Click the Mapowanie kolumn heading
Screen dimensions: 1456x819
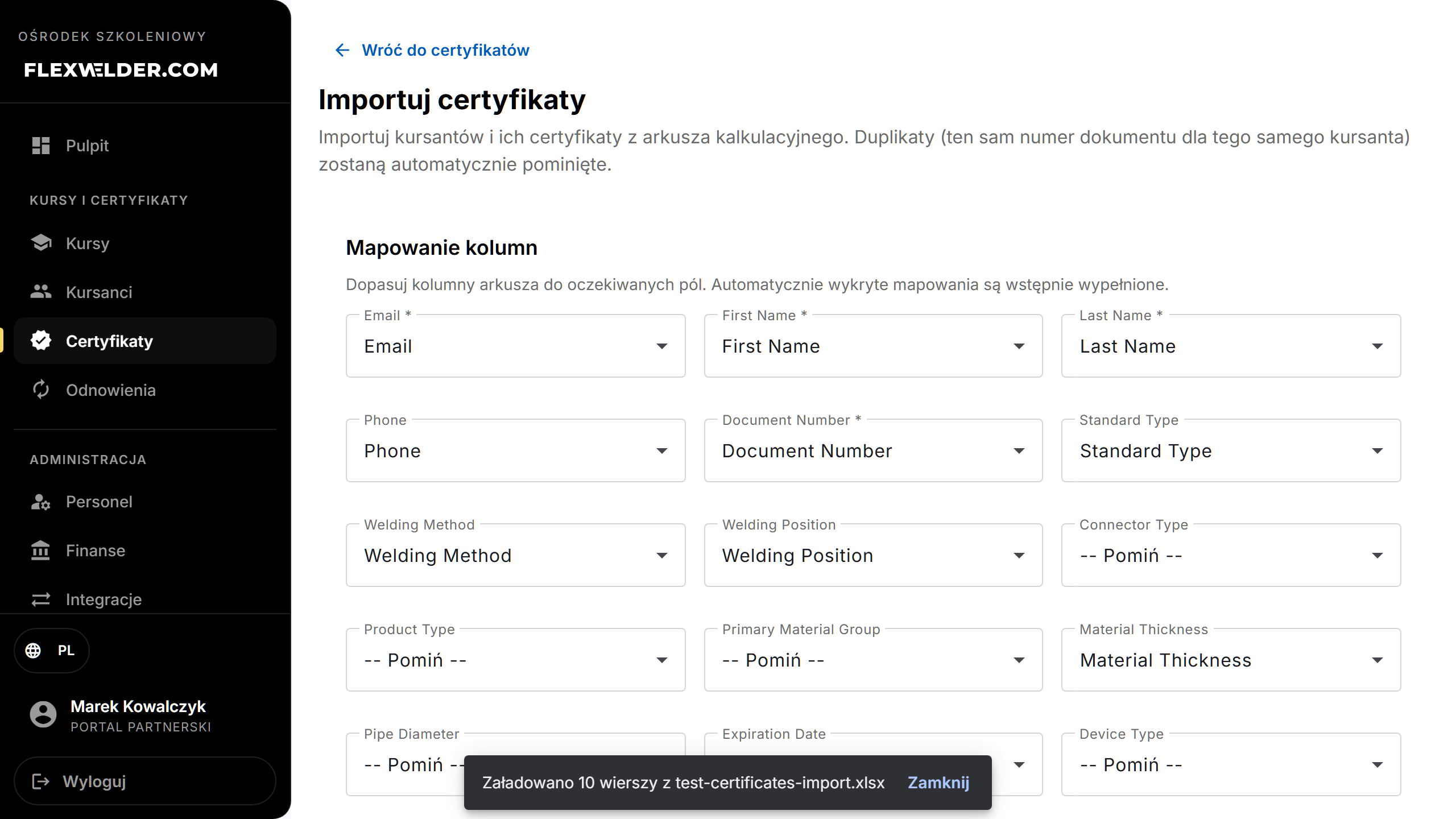[x=442, y=248]
